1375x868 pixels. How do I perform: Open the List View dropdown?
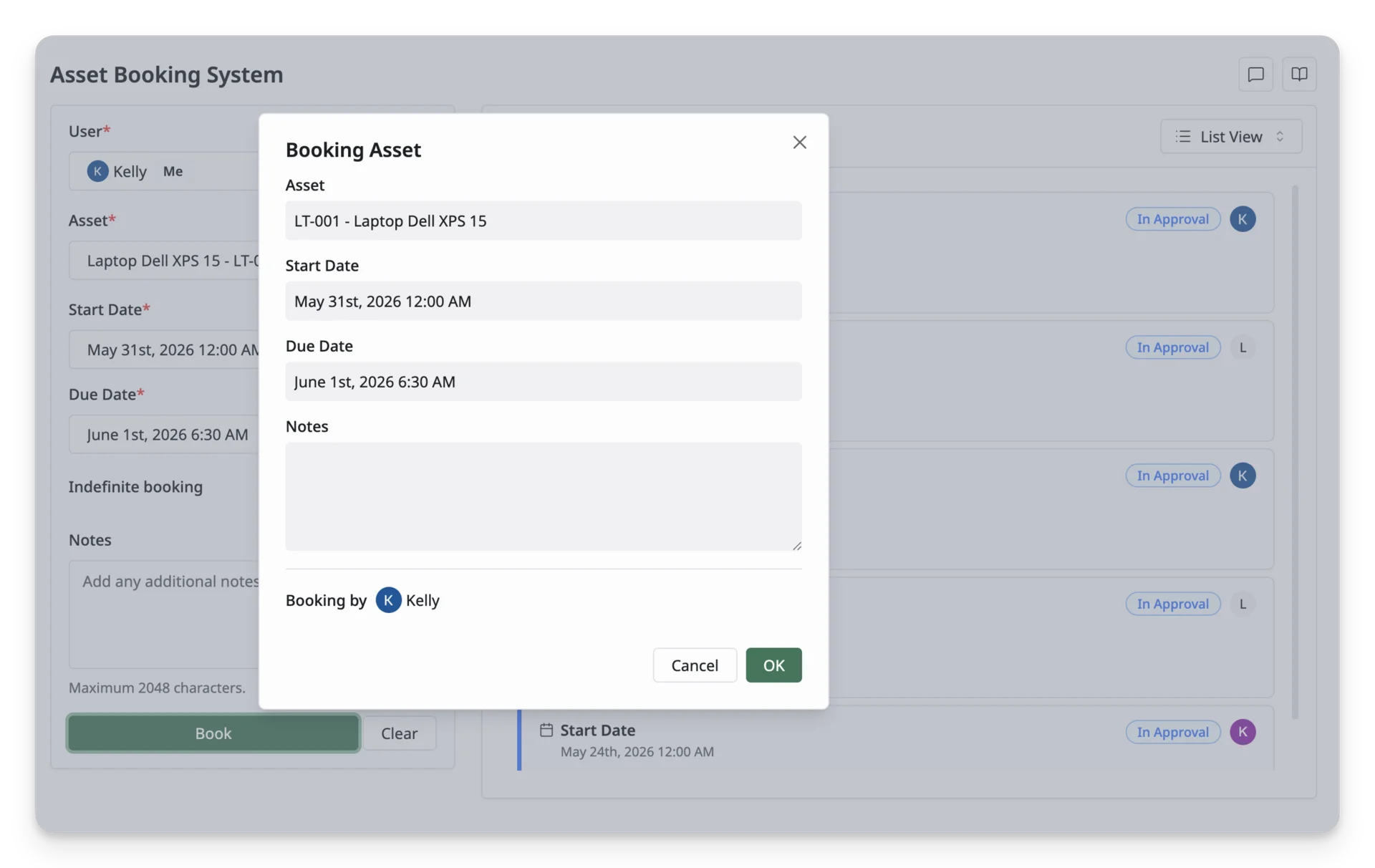pos(1230,136)
